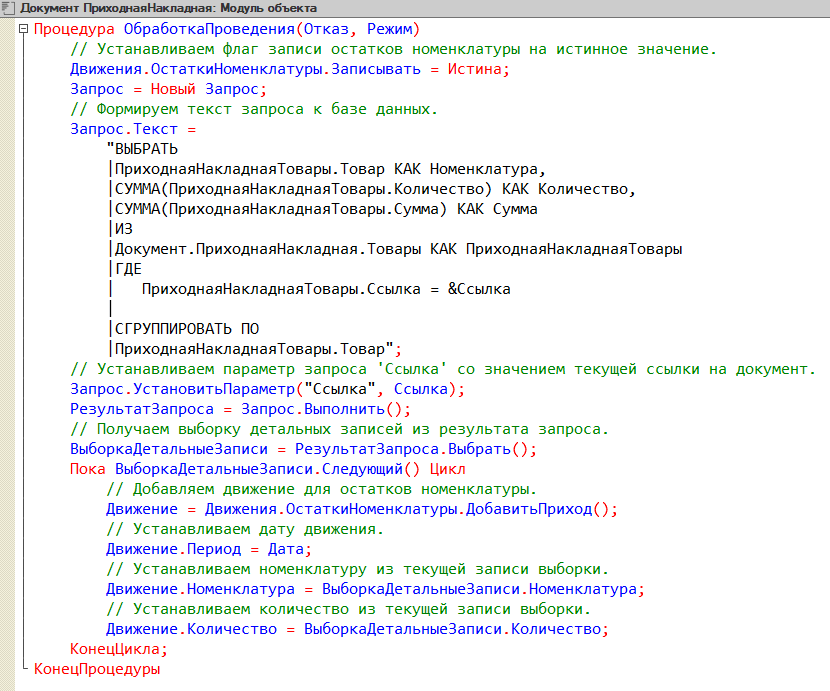Image resolution: width=830 pixels, height=691 pixels.
Task: Click the keyword 'Цикл' at the loop line end
Action: (x=448, y=469)
